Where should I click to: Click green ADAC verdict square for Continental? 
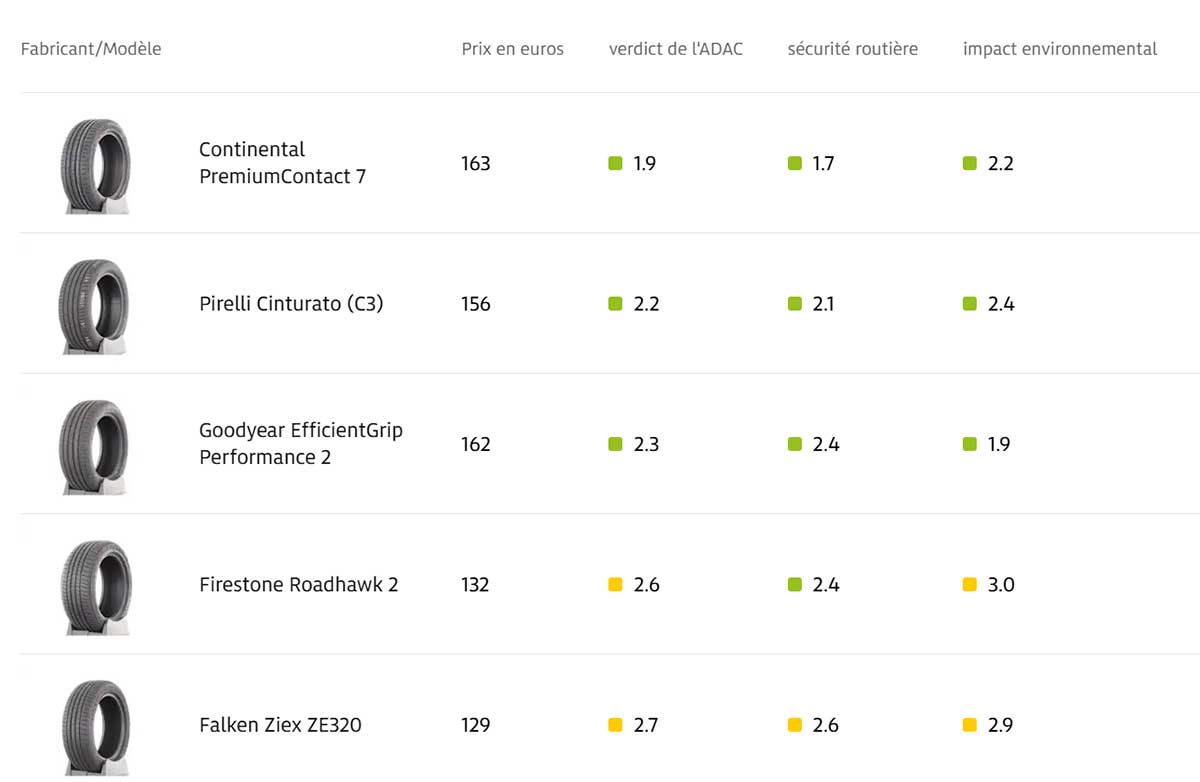click(615, 163)
